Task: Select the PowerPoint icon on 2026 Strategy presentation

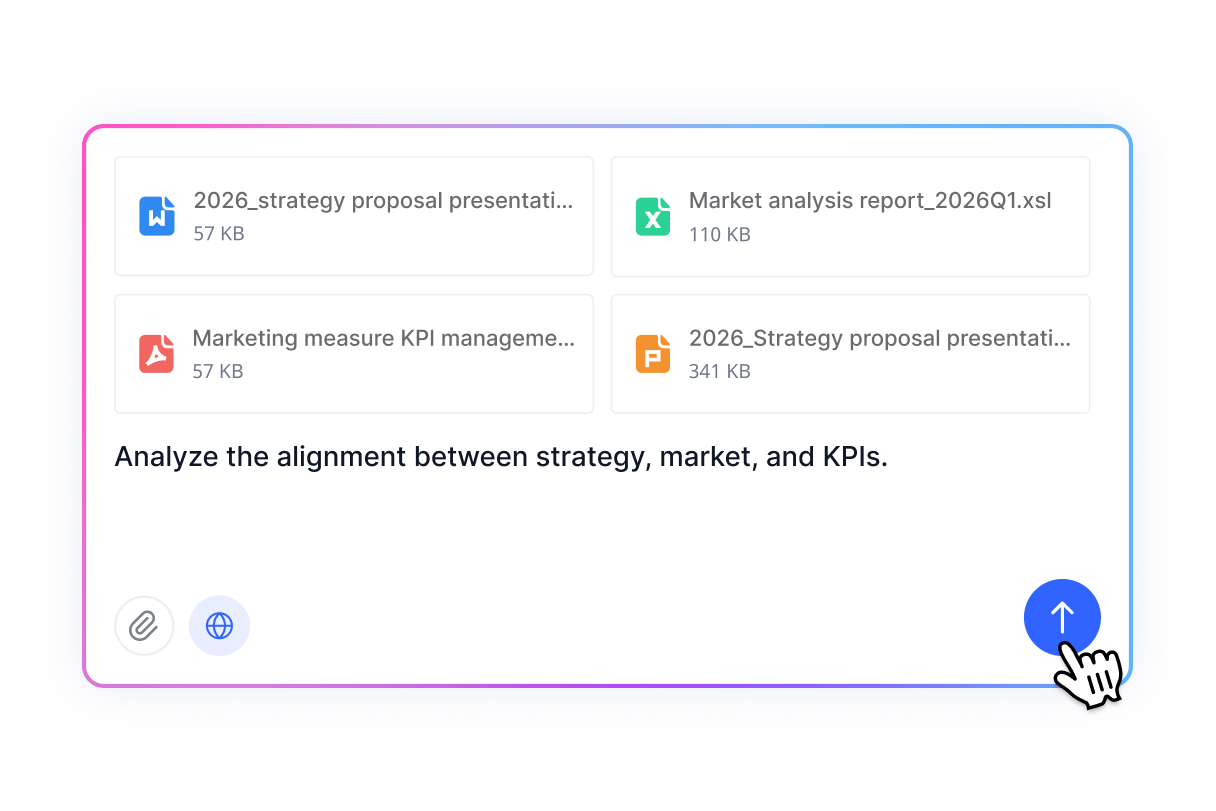Action: click(x=652, y=353)
